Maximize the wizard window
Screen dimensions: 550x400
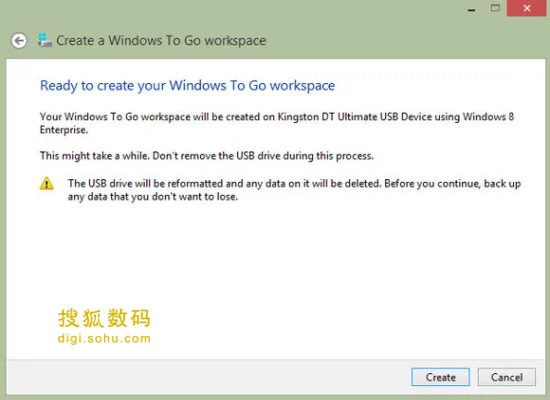(495, 8)
